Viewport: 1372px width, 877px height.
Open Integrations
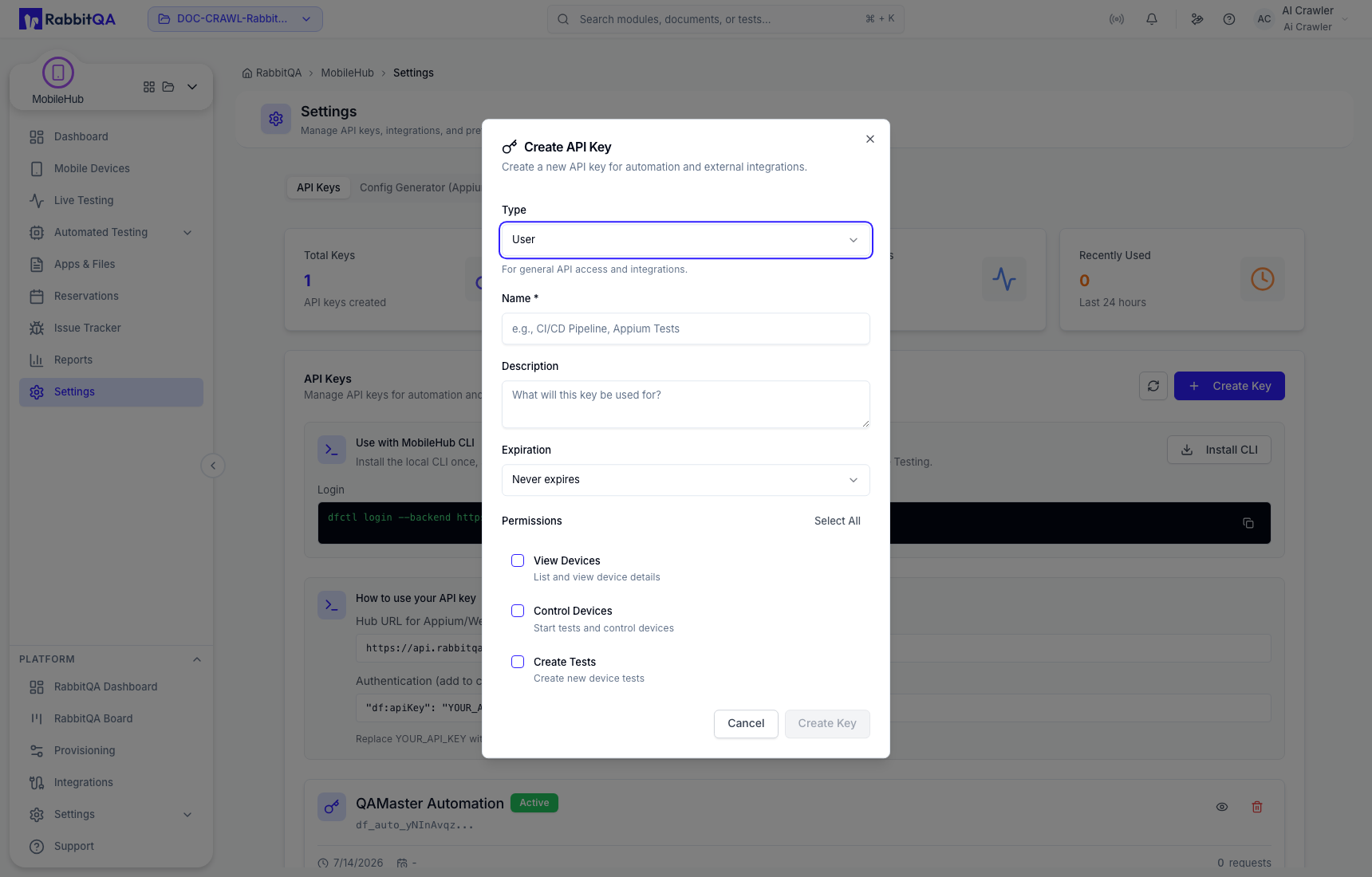pos(111,782)
